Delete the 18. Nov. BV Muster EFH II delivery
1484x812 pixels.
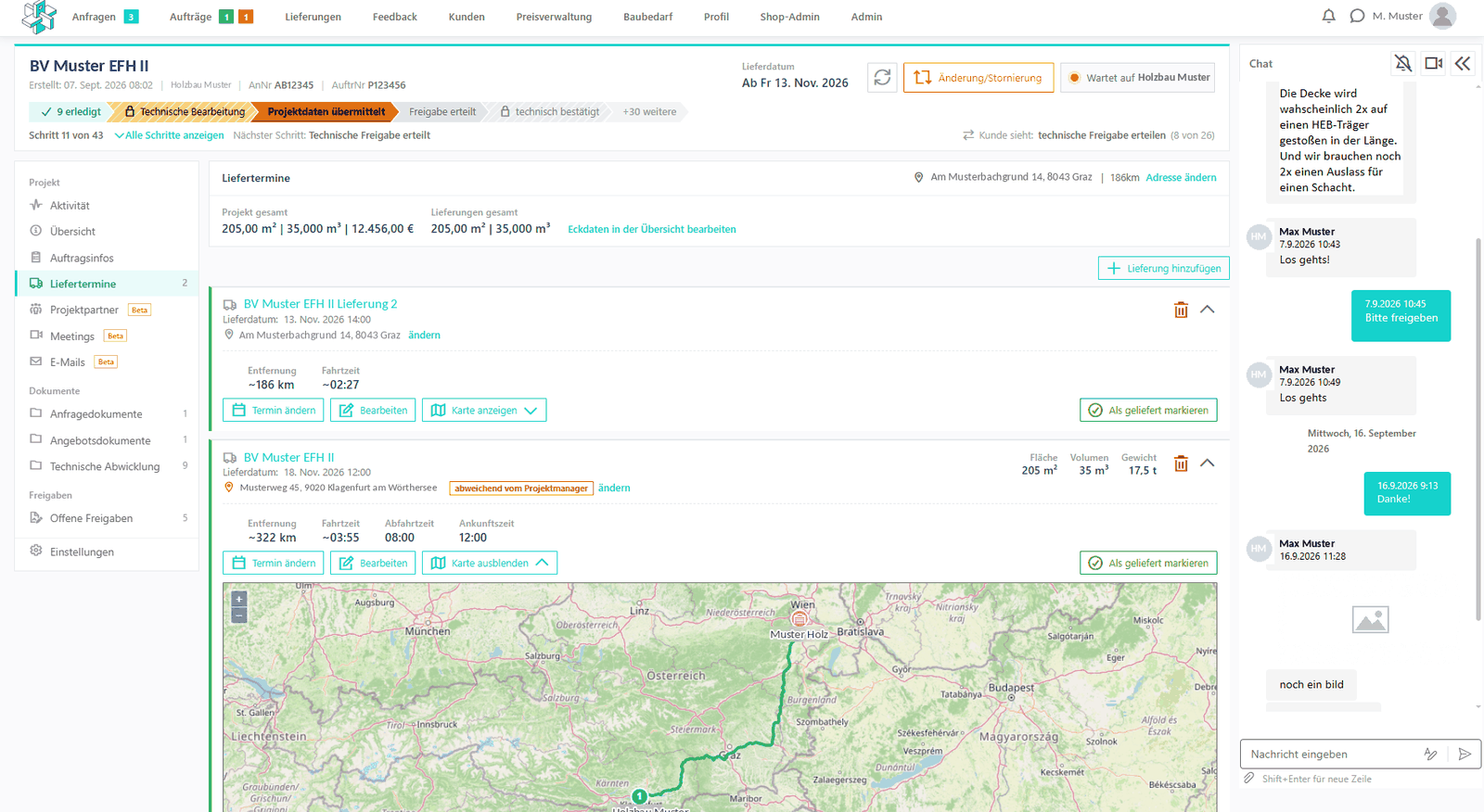1181,463
